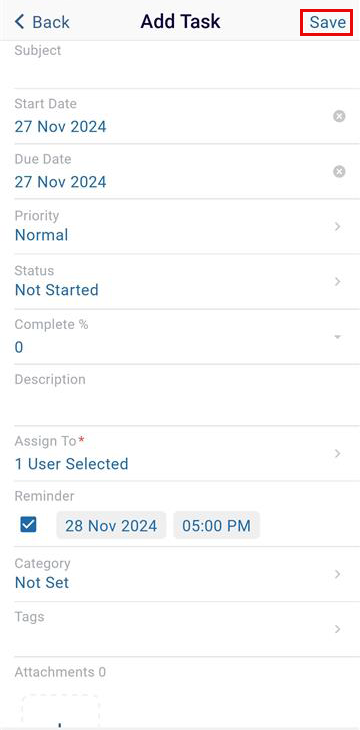Open Status options via its chevron
The width and height of the screenshot is (360, 730).
coord(338,282)
